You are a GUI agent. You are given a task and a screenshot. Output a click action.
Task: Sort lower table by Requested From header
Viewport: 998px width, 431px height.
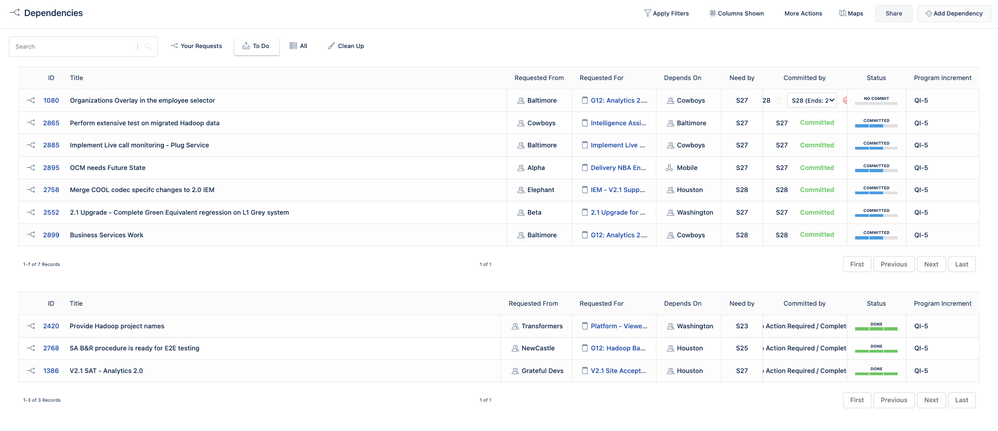[533, 304]
